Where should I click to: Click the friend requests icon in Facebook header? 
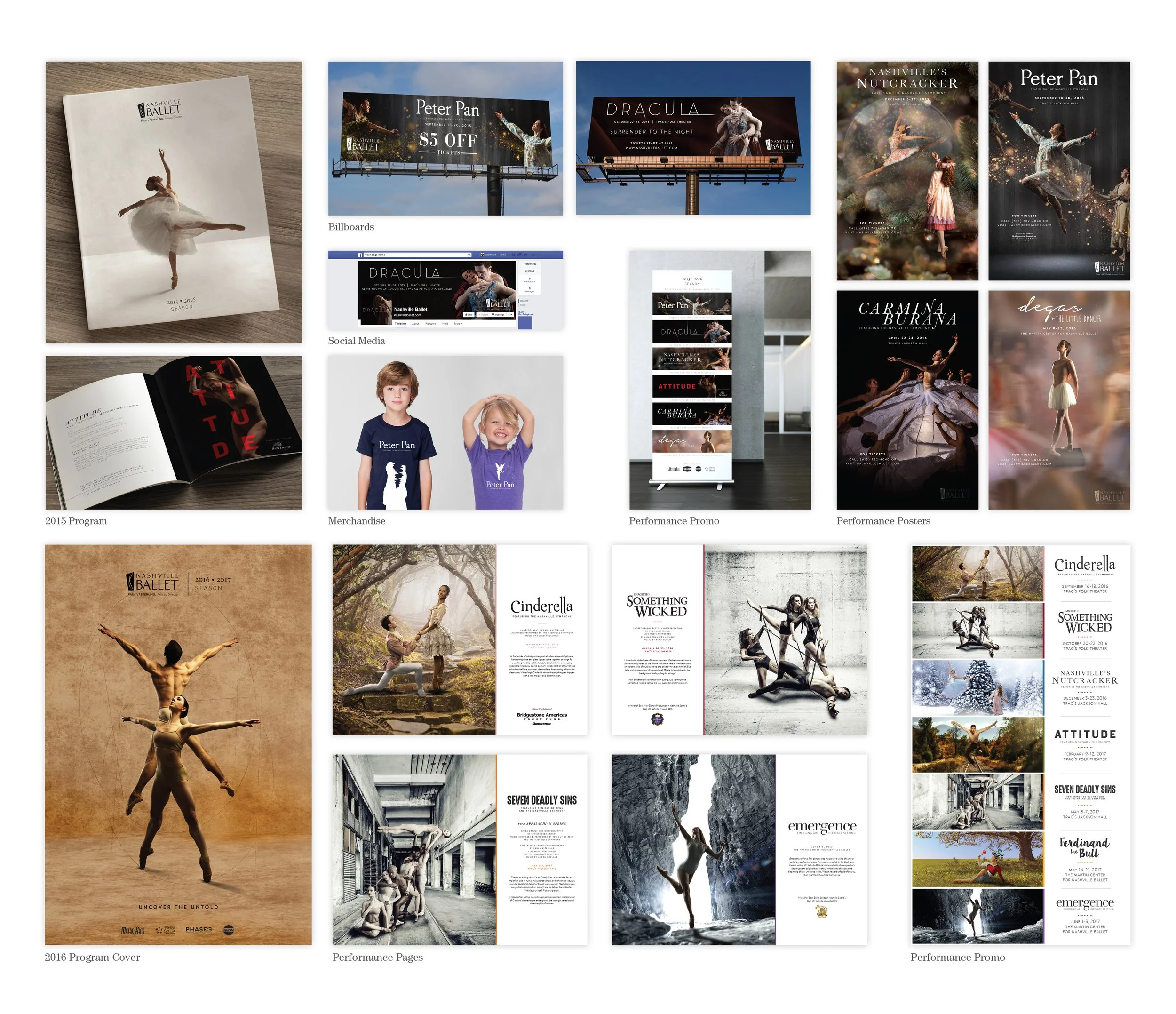[514, 255]
